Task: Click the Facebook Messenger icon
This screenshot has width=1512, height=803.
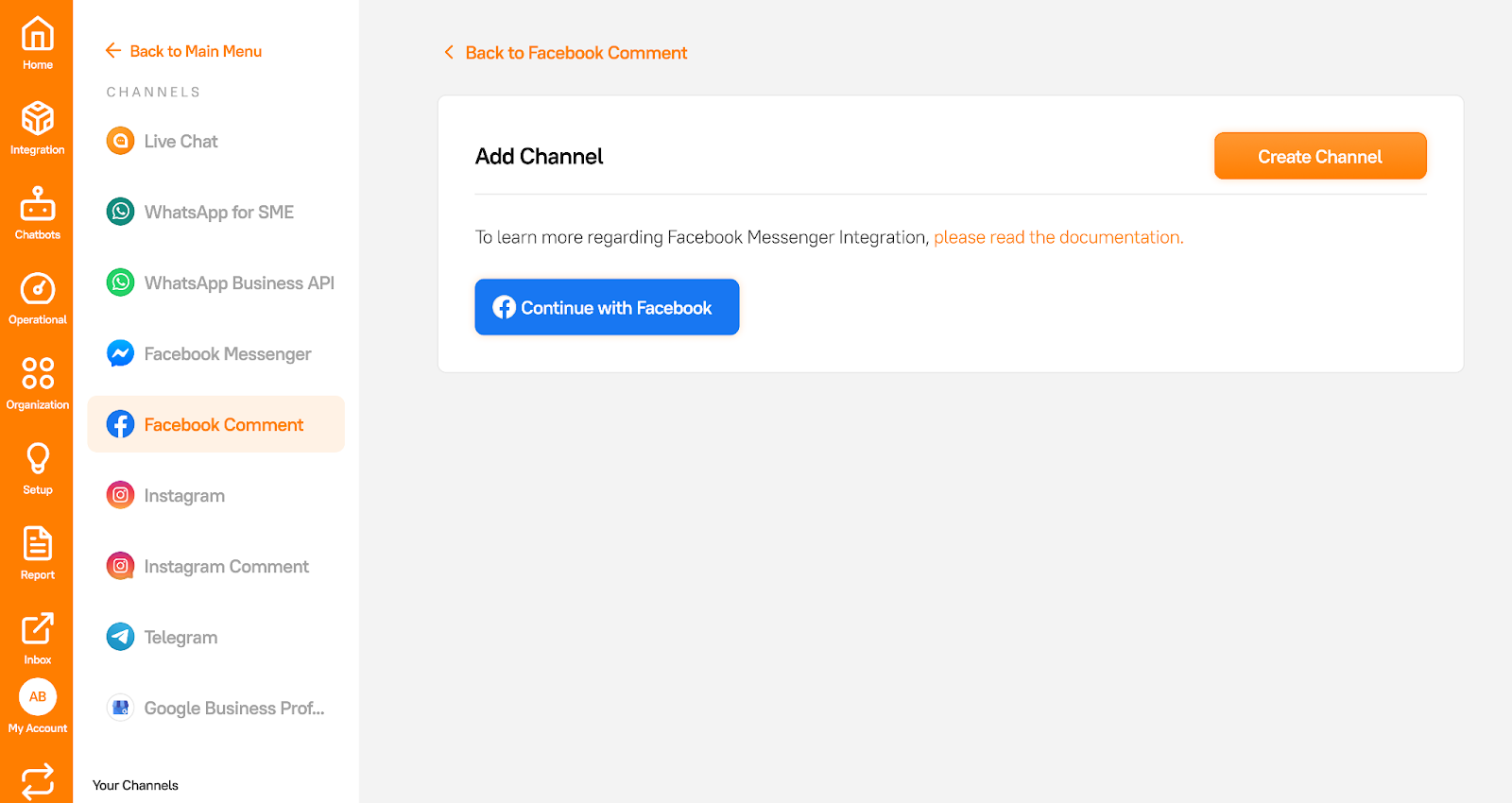Action: [x=120, y=353]
